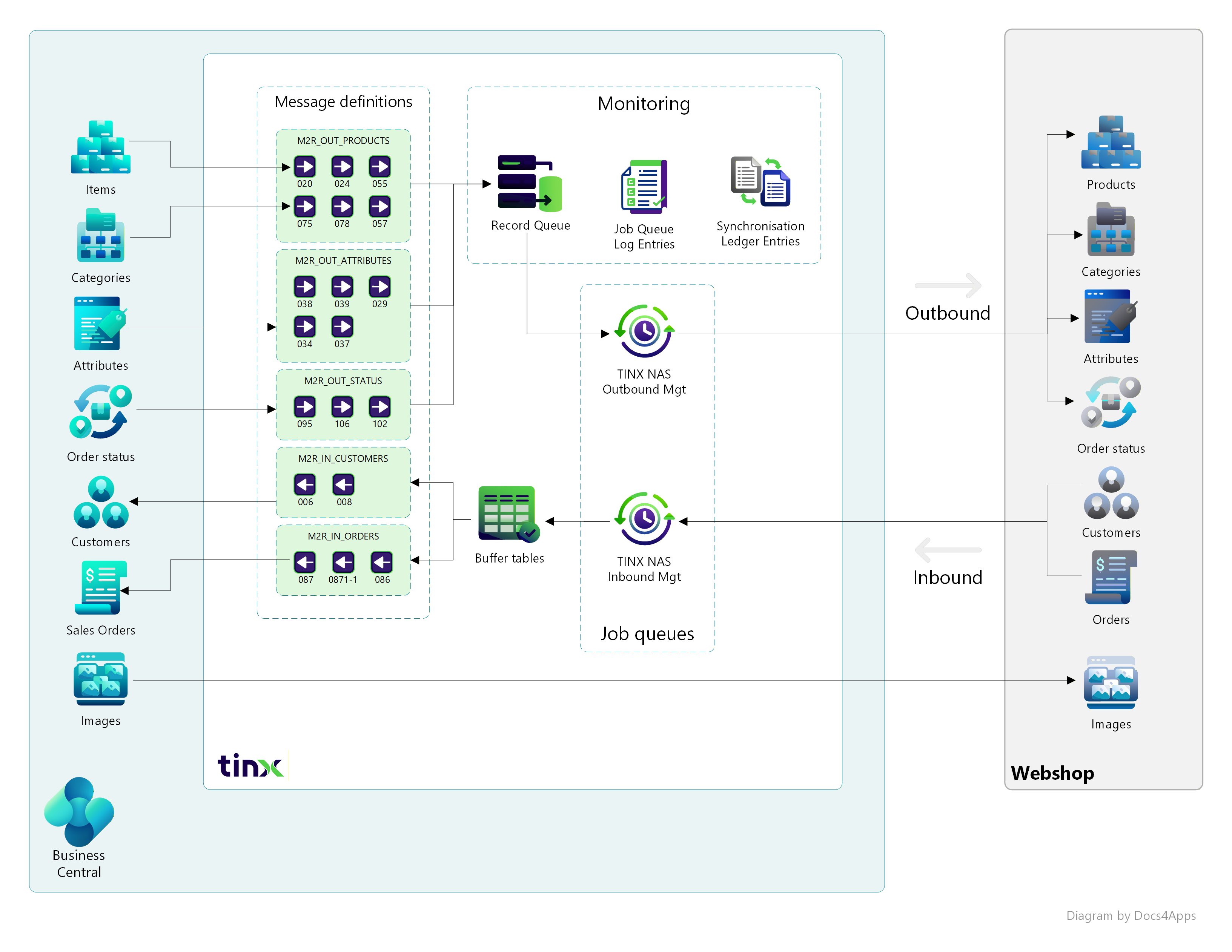Select the Webshop Categories icon

(1111, 230)
